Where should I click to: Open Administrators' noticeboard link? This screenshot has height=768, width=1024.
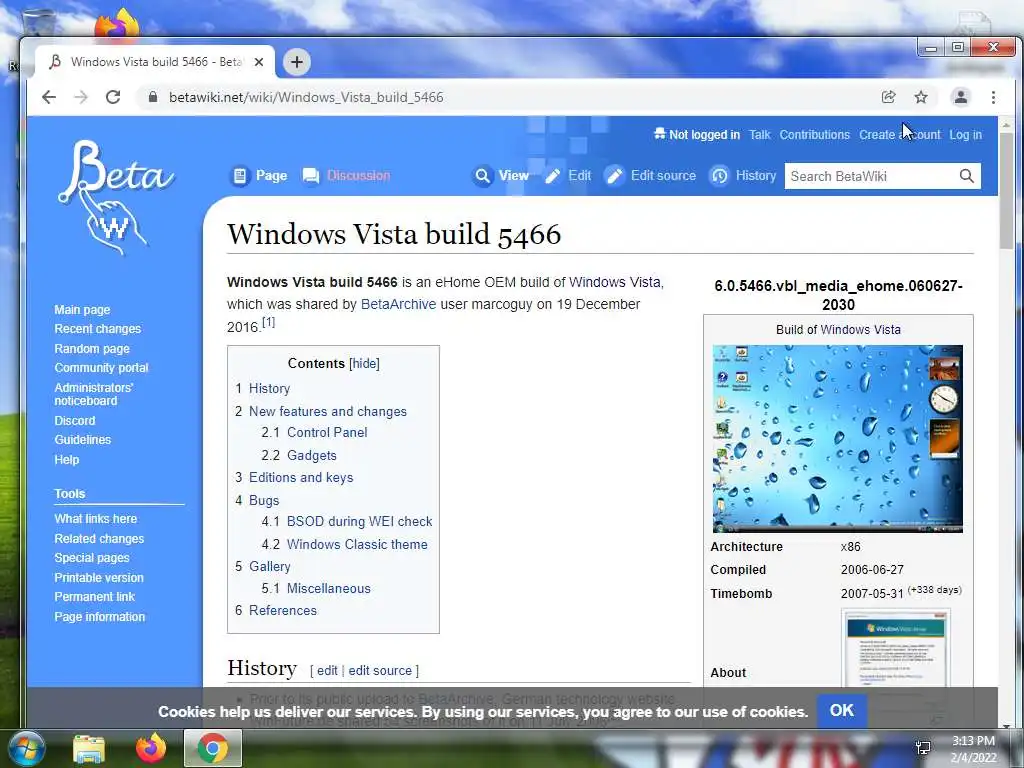[x=93, y=394]
